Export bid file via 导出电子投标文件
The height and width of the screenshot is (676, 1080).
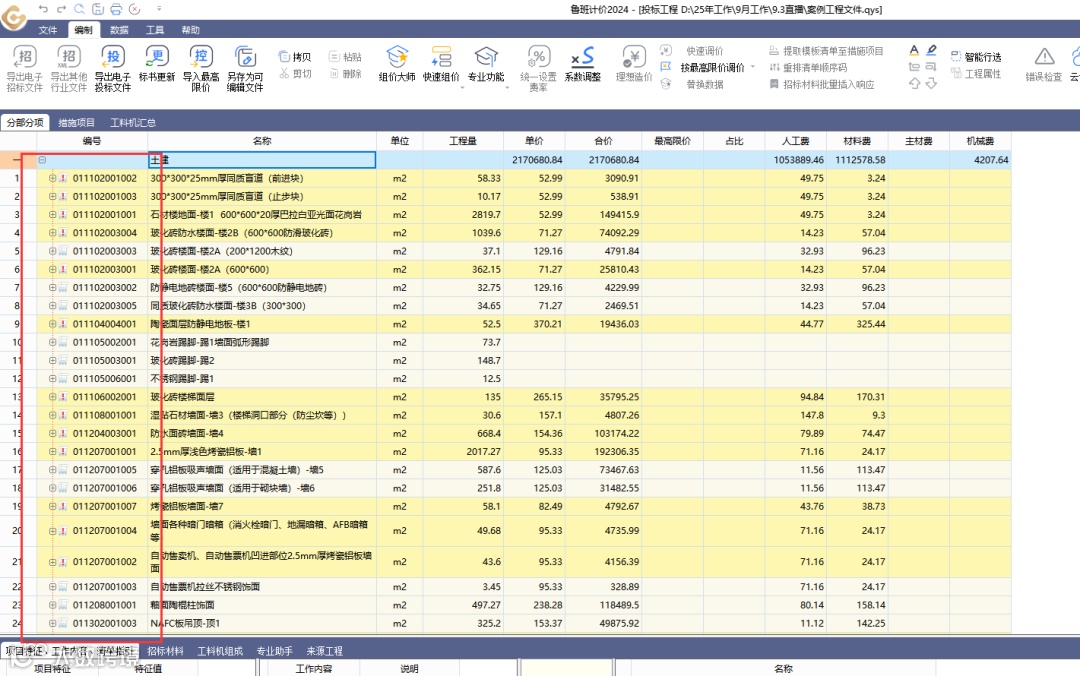(113, 68)
